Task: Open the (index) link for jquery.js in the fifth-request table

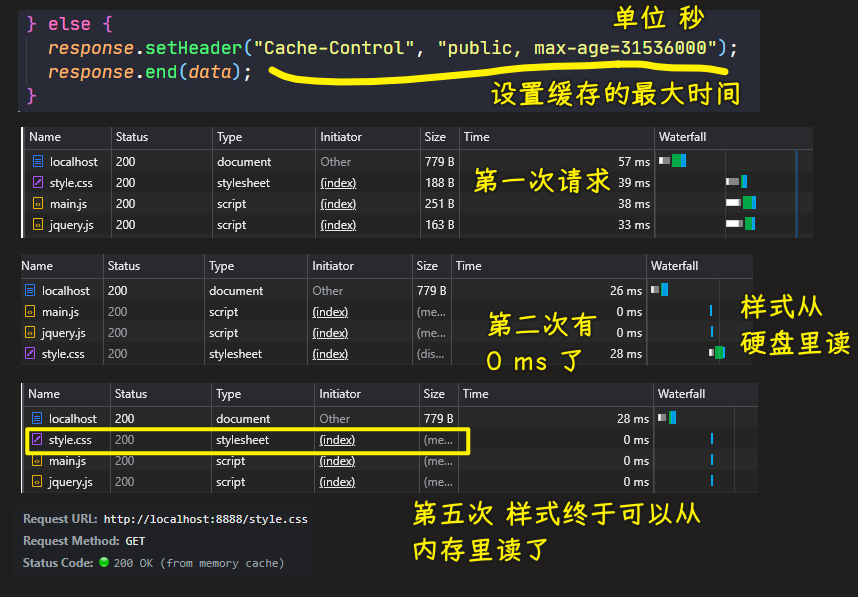Action: tap(337, 482)
